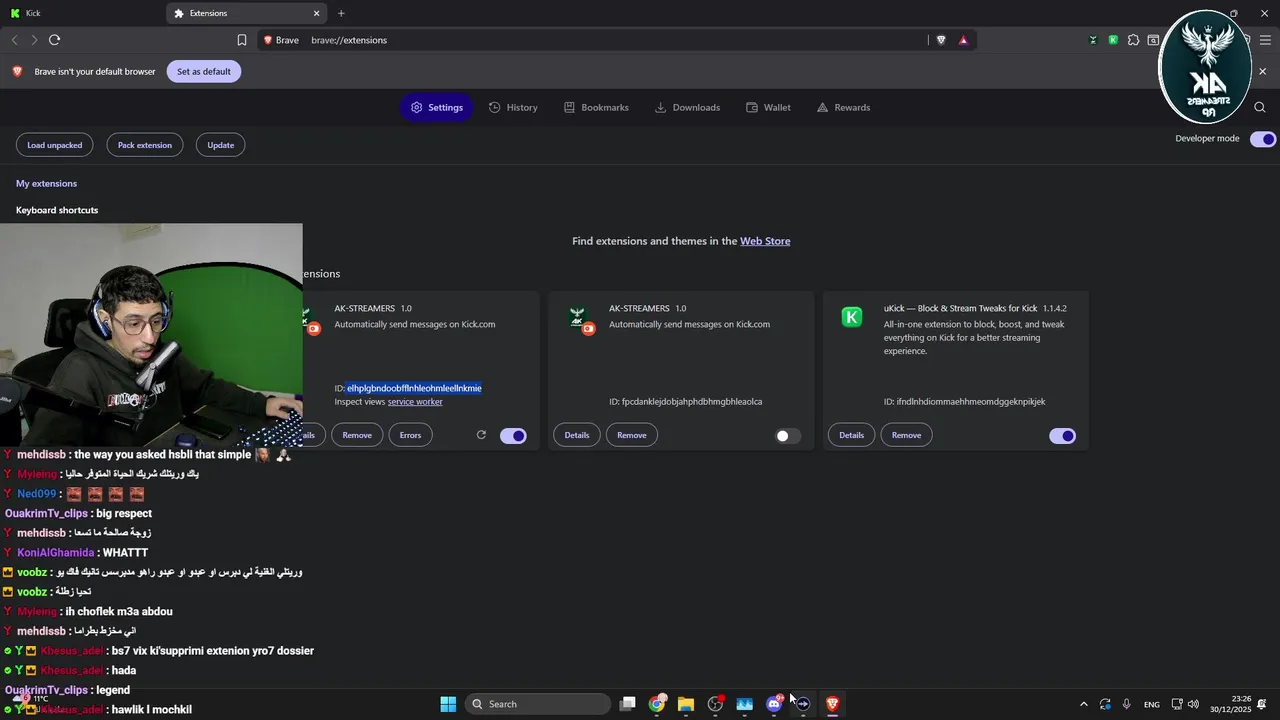
Task: Open the Wallet tab
Action: [x=768, y=107]
